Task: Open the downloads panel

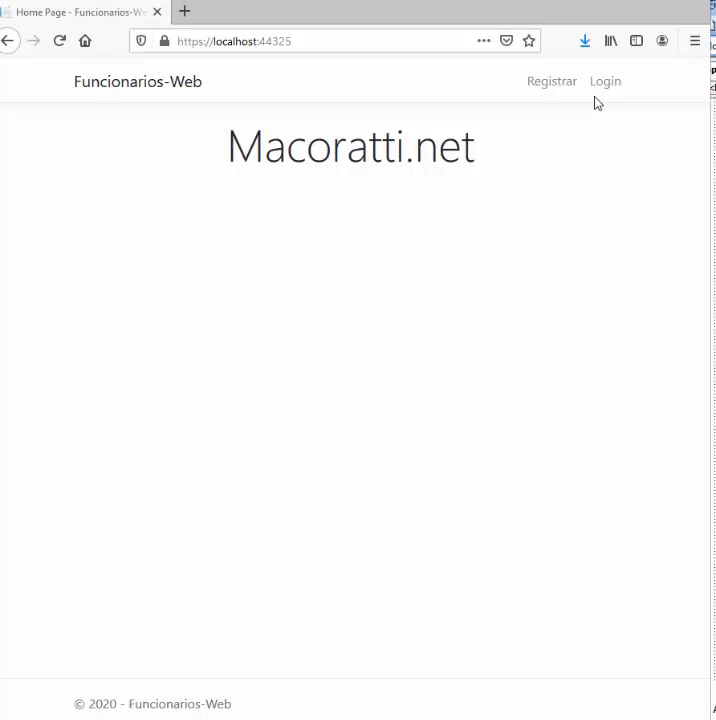Action: tap(585, 41)
